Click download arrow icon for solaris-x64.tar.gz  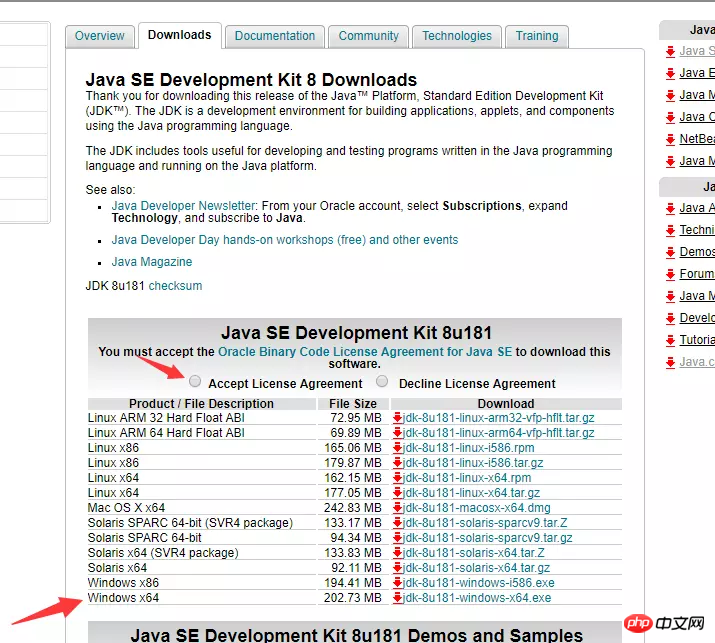coord(397,568)
